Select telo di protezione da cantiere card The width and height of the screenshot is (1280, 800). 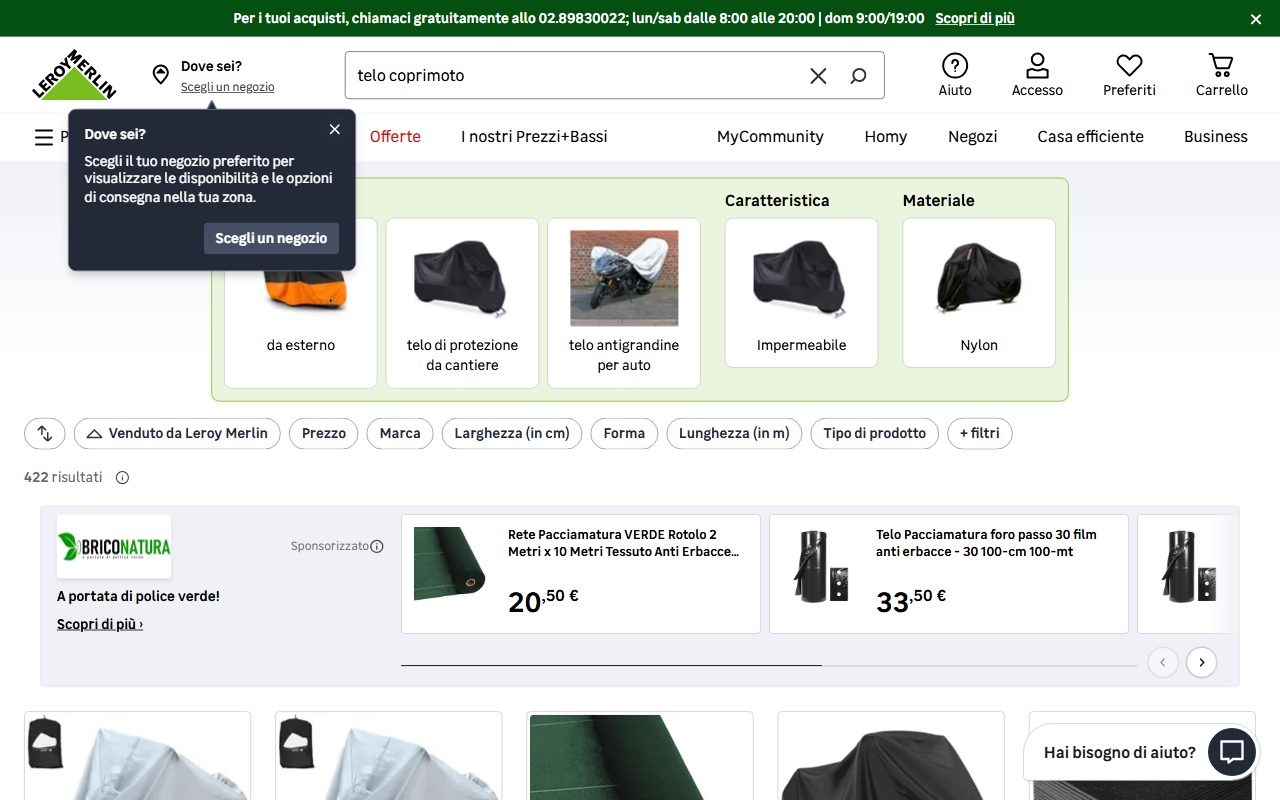(x=462, y=303)
